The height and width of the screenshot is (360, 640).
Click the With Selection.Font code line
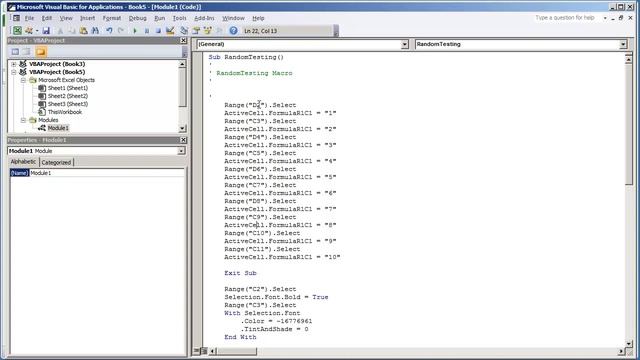(x=262, y=313)
